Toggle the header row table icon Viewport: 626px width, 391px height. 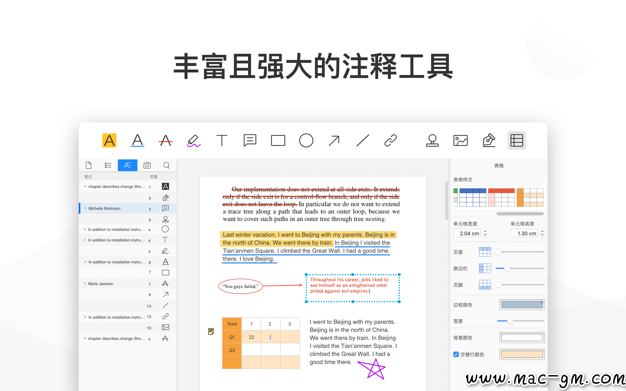point(485,252)
